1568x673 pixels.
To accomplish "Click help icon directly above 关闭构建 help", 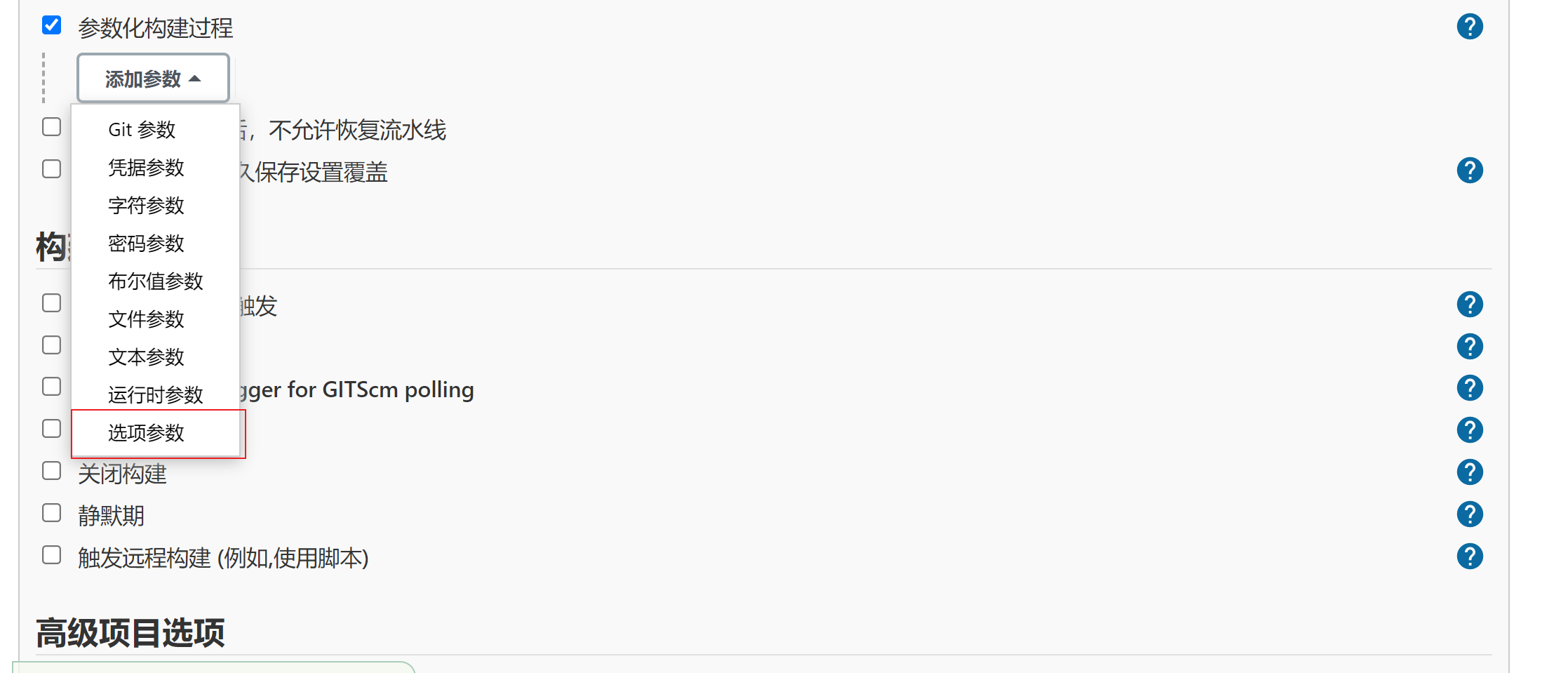I will coord(1469,430).
